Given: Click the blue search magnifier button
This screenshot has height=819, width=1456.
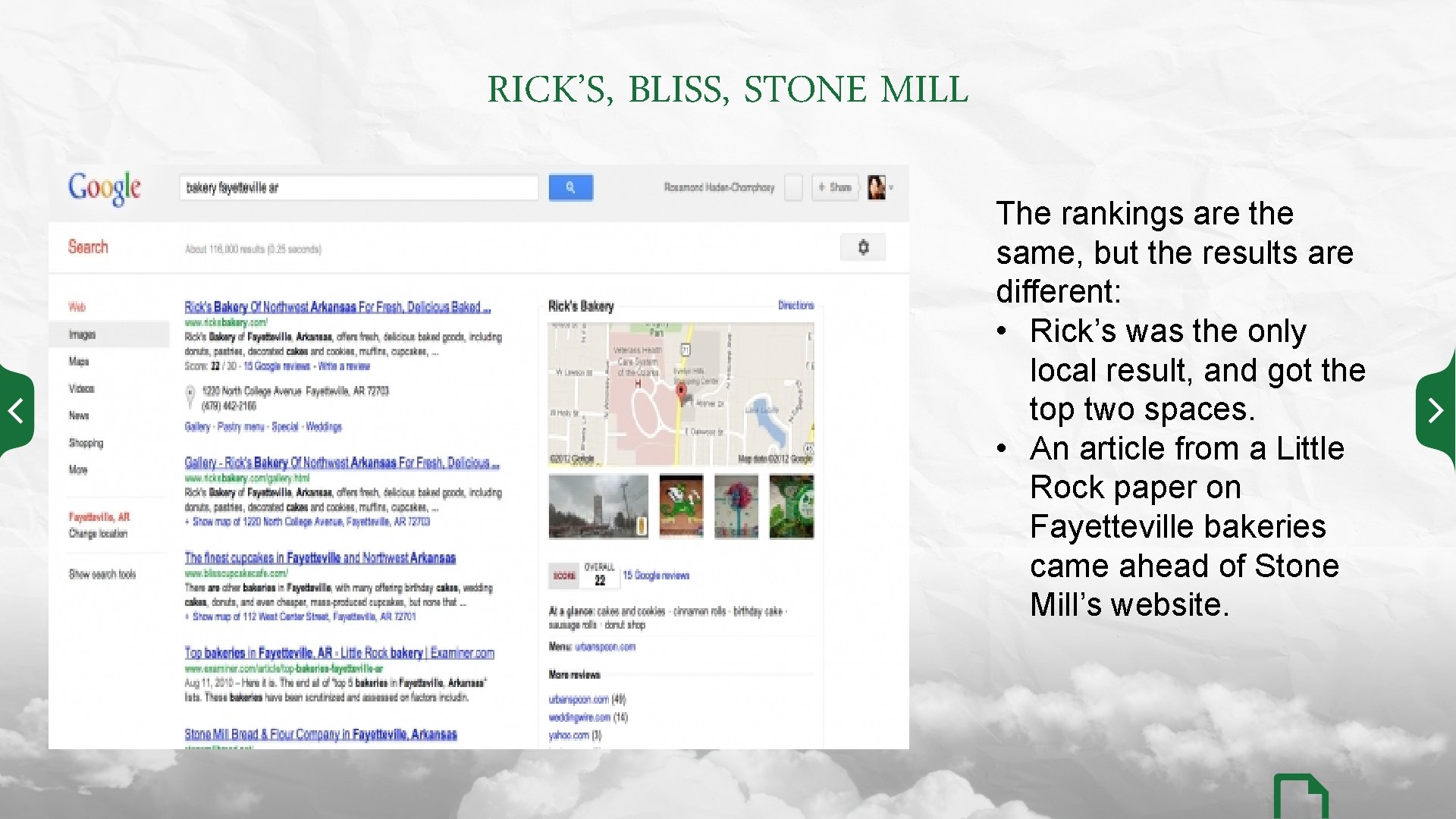Looking at the screenshot, I should coord(570,187).
